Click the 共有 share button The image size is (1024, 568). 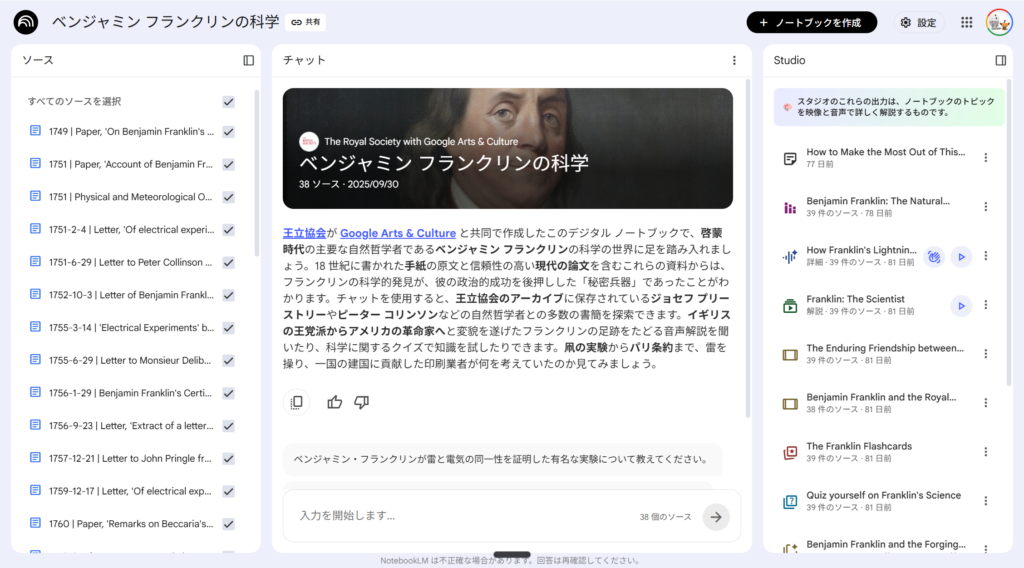(x=306, y=22)
